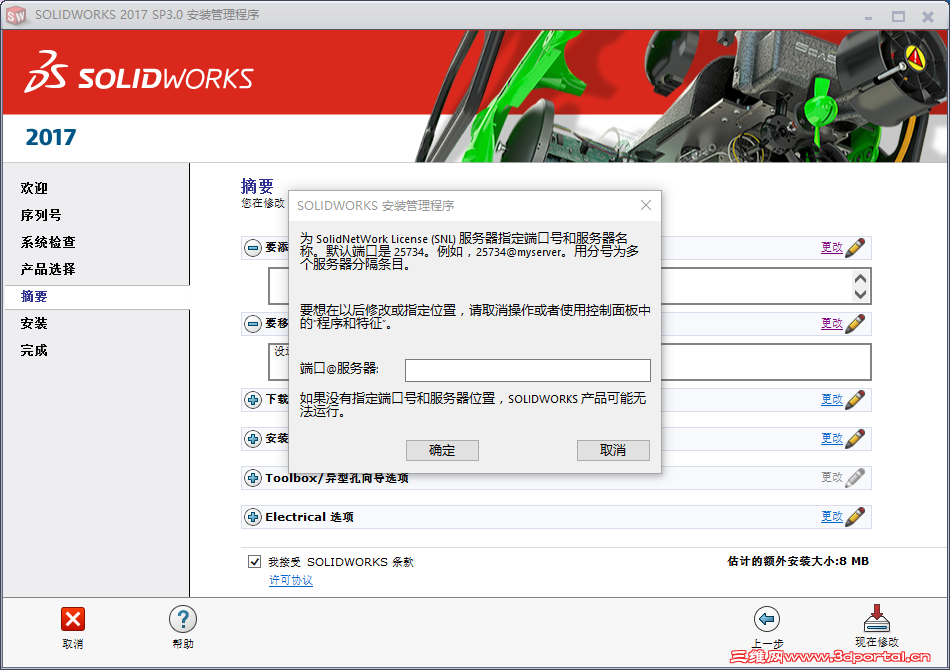Click the list box scroll up arrow
950x670 pixels.
pos(860,279)
